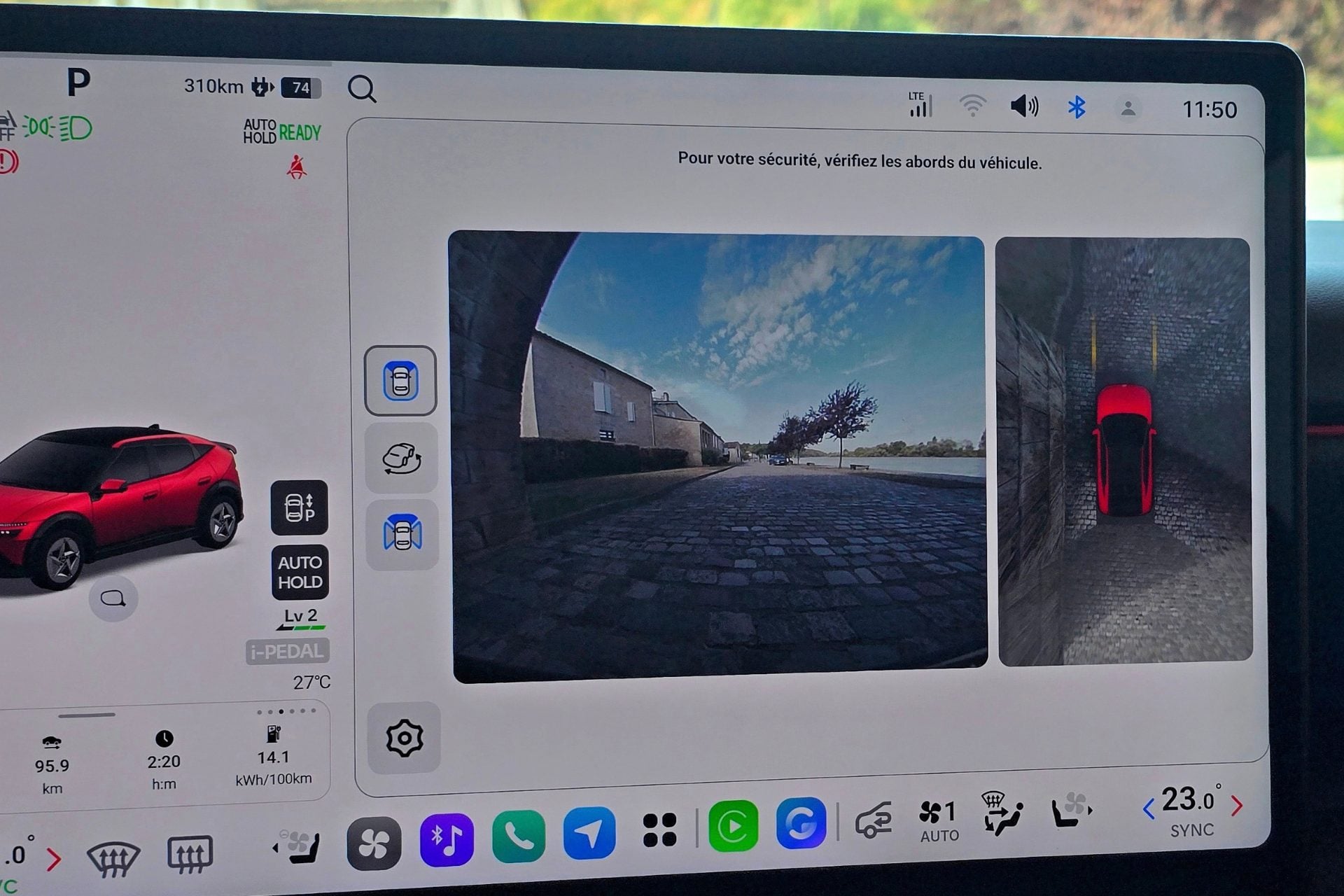
Task: Toggle AUTO HOLD button
Action: tap(300, 573)
